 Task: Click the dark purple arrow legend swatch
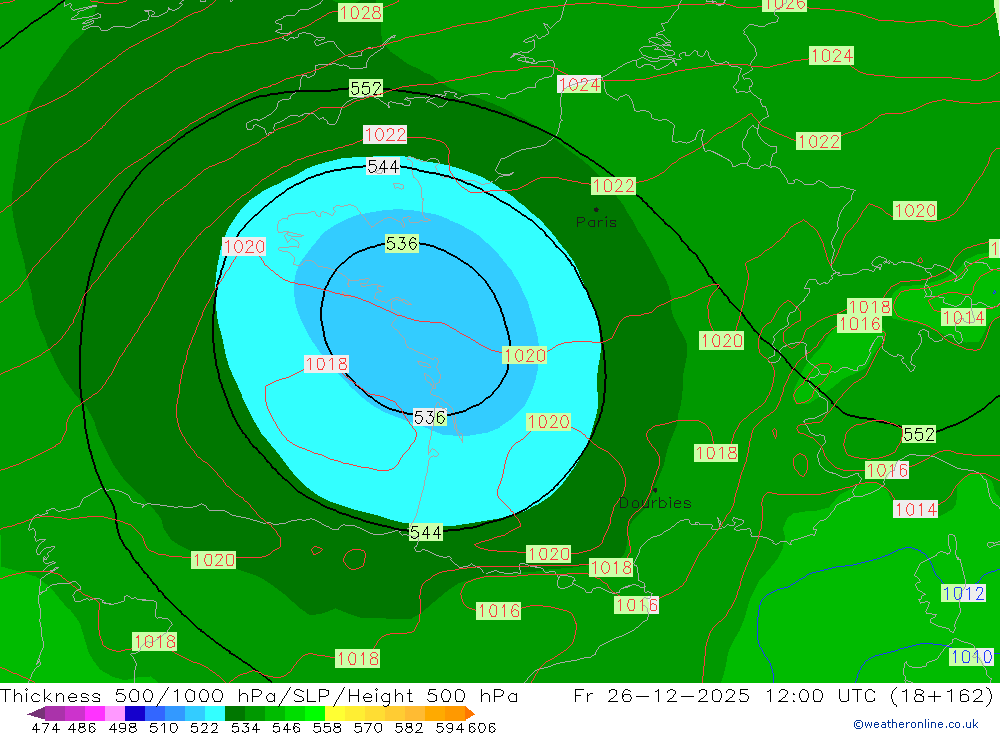(36, 713)
